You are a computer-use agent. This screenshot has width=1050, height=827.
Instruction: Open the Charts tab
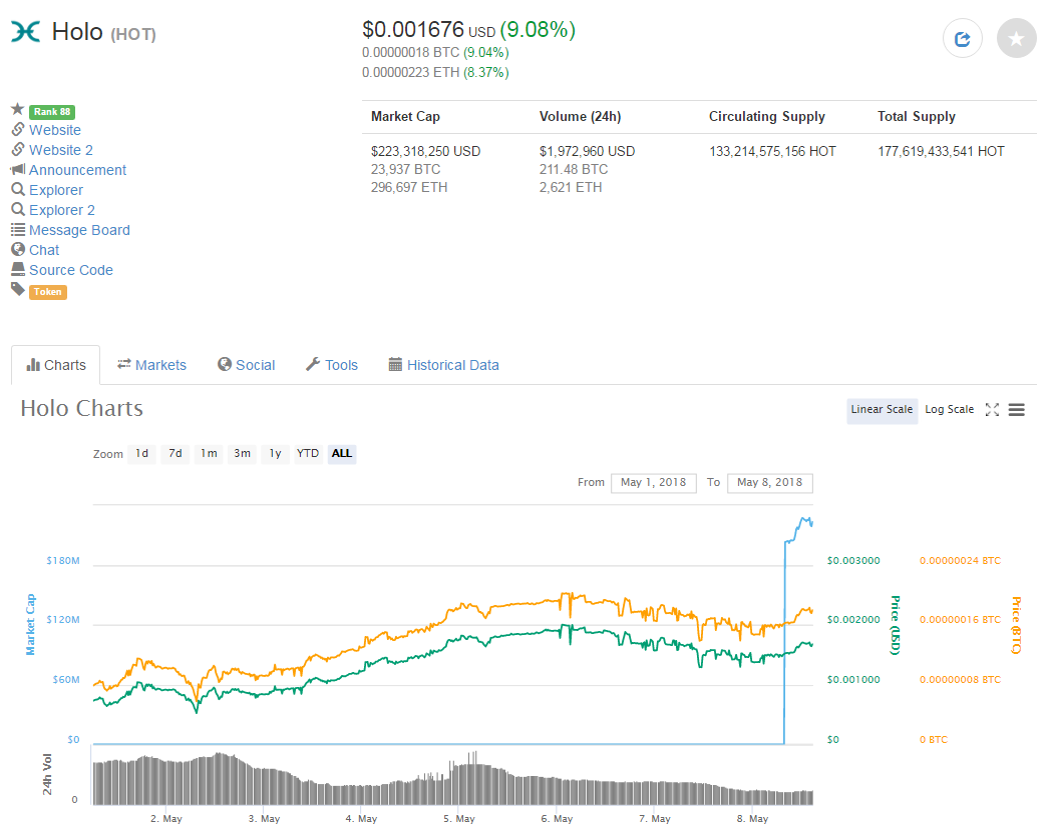pyautogui.click(x=56, y=365)
